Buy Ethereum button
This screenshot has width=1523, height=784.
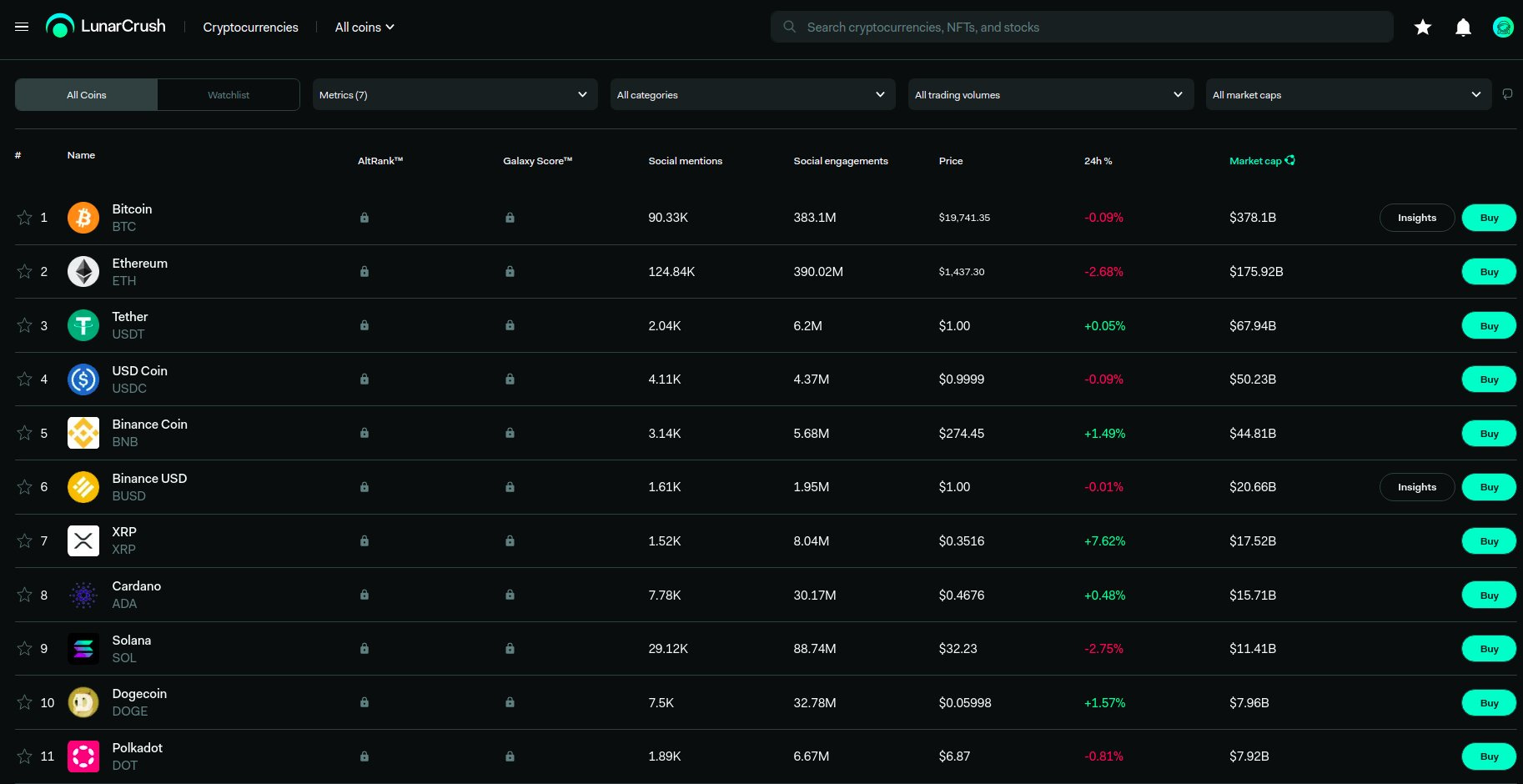coord(1489,272)
